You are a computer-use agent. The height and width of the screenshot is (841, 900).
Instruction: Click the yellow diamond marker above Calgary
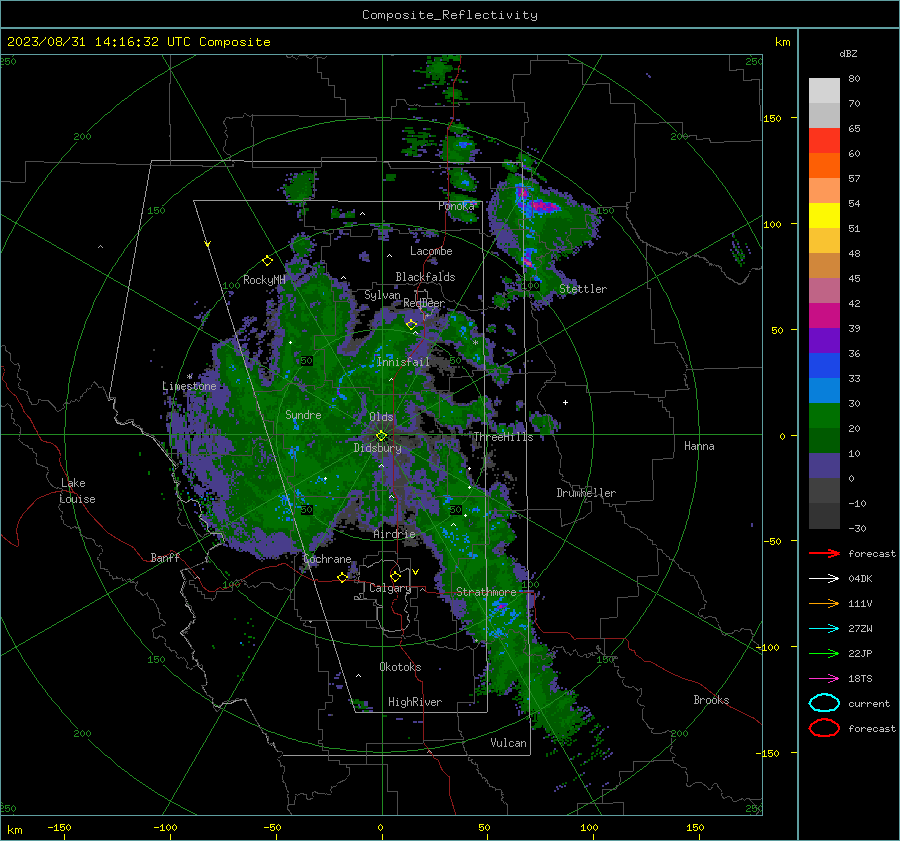(x=395, y=576)
